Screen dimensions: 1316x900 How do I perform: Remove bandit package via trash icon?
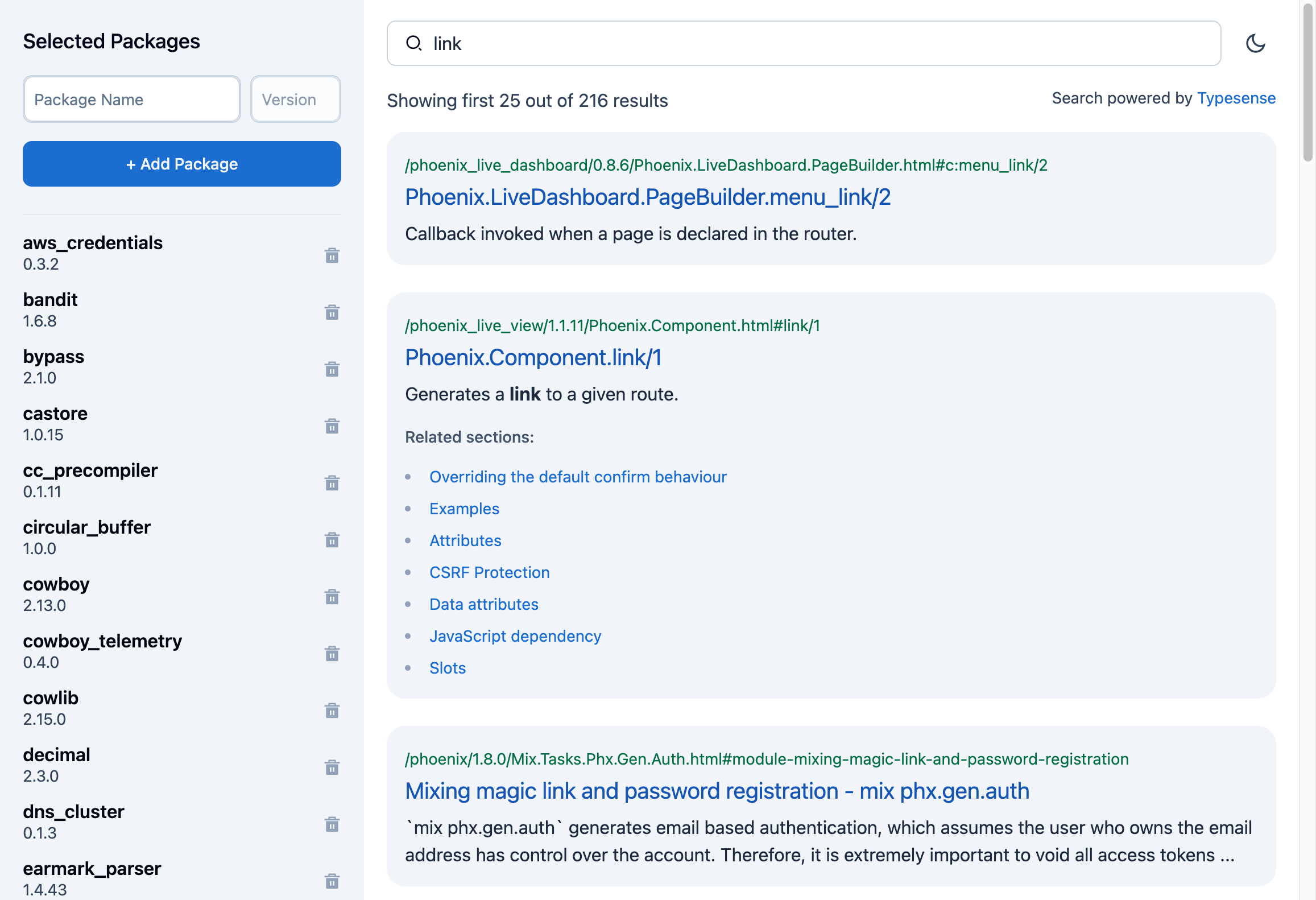[332, 312]
